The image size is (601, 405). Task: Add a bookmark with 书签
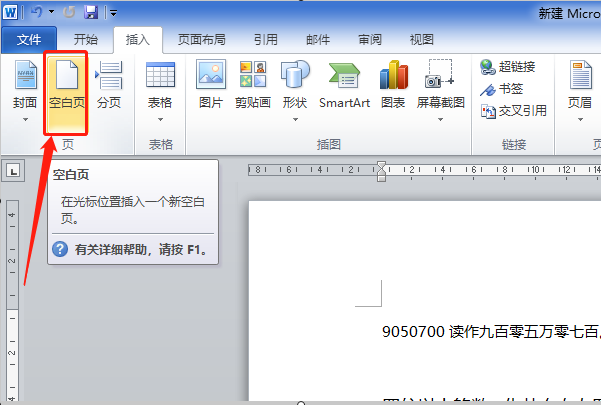click(501, 89)
